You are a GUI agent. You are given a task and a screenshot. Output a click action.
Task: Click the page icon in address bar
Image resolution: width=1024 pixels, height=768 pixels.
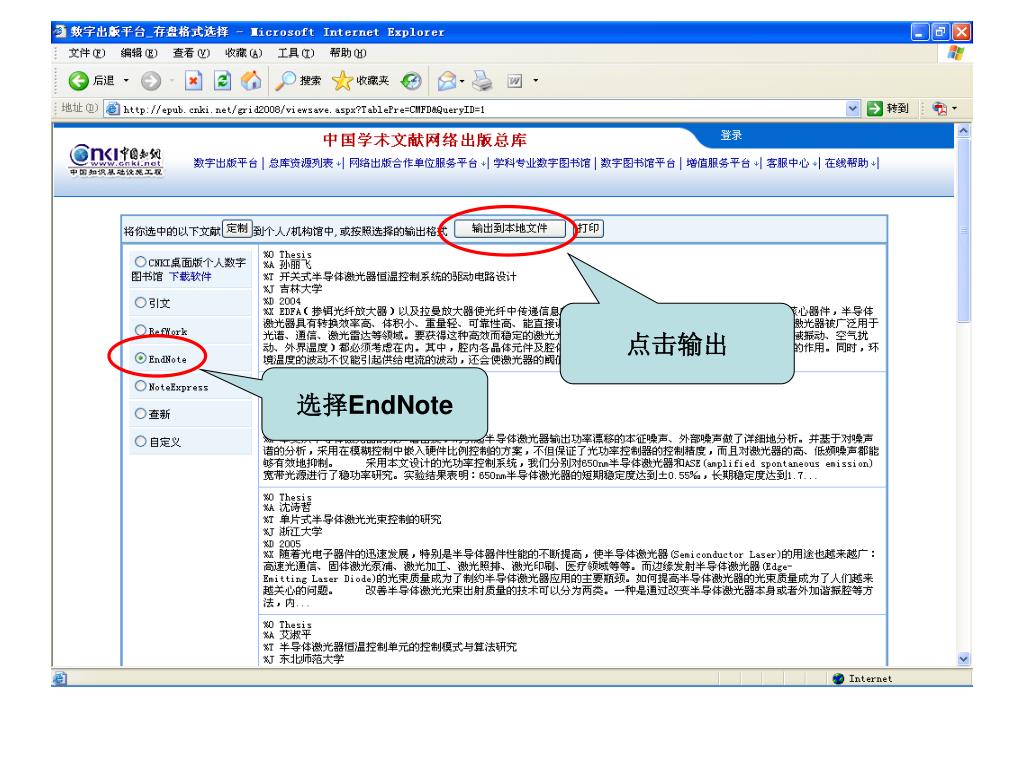[113, 109]
